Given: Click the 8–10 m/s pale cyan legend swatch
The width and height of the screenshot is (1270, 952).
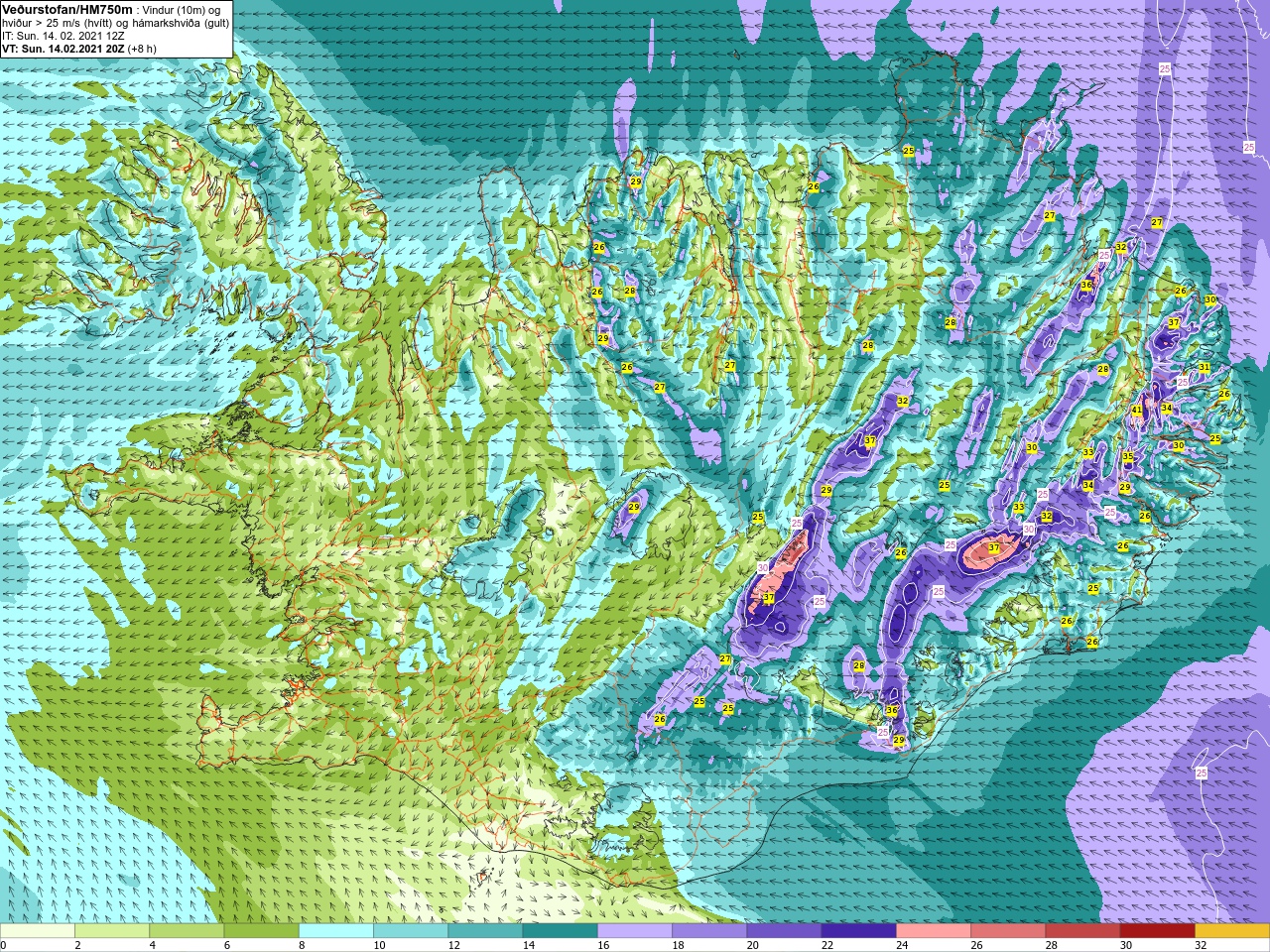Looking at the screenshot, I should point(336,931).
